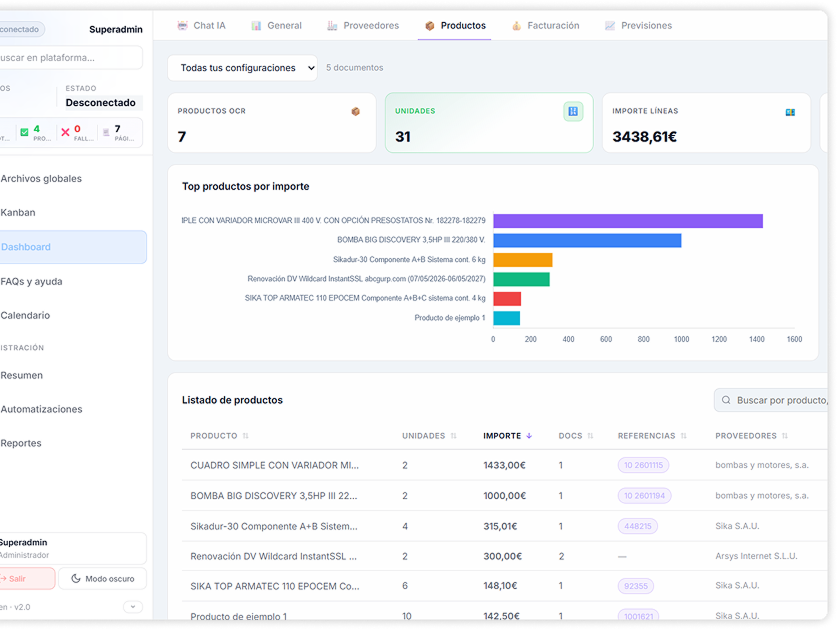
Task: Toggle sorting on Producto column header
Action: point(246,436)
